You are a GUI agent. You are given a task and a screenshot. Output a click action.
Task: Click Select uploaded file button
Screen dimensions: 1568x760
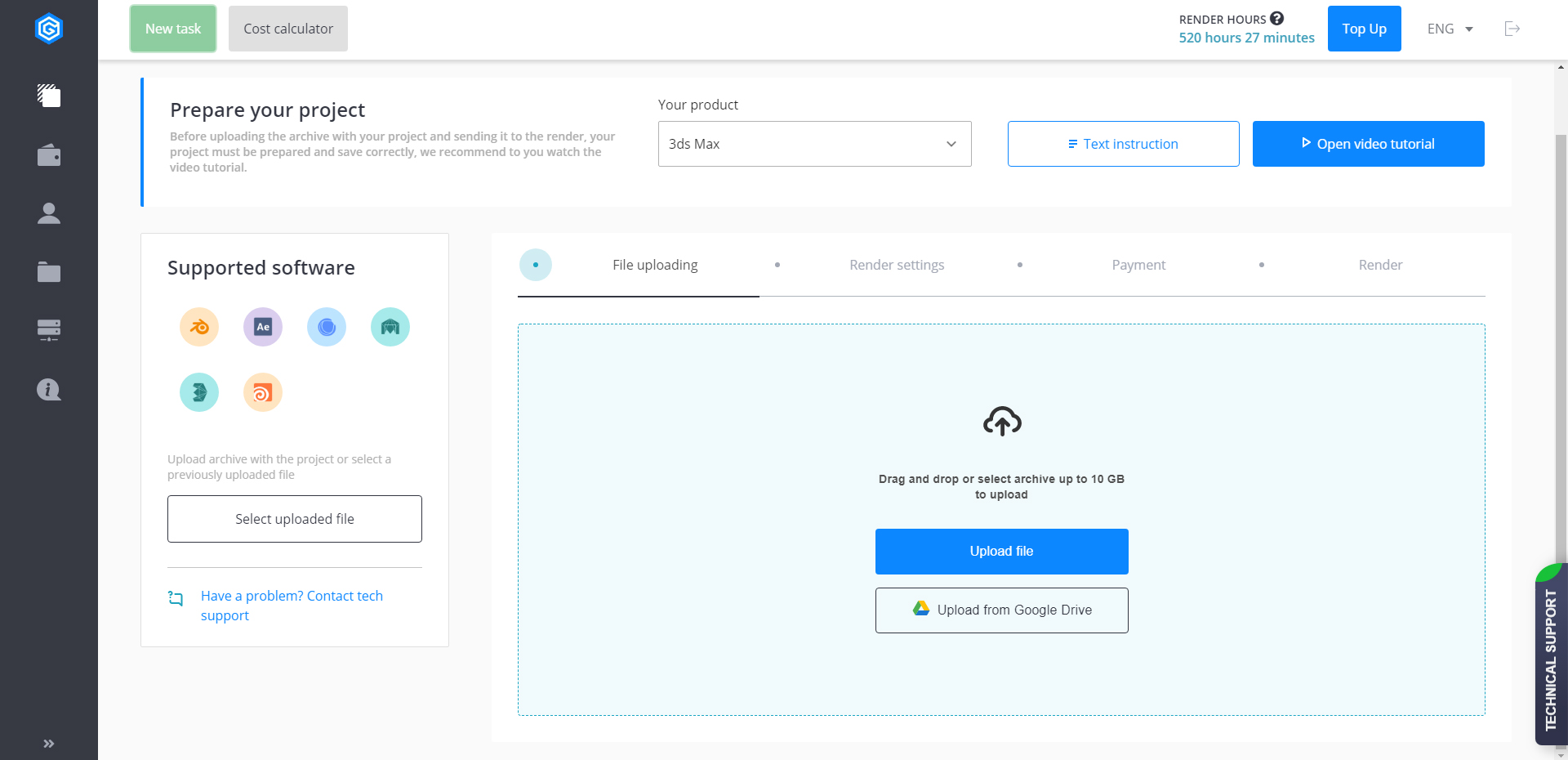[295, 519]
